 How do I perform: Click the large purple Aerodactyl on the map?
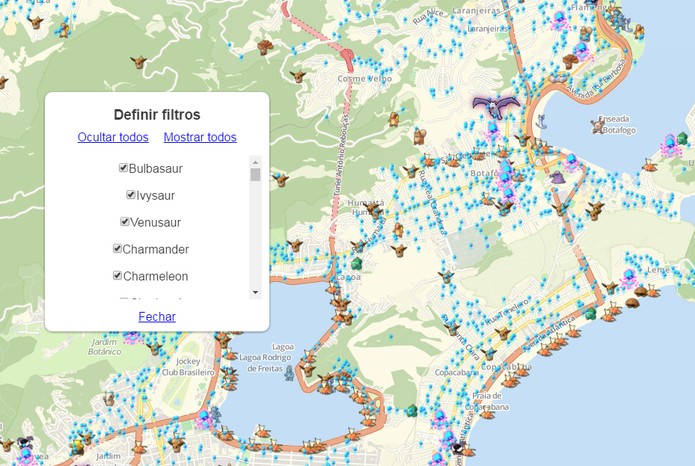(x=496, y=107)
